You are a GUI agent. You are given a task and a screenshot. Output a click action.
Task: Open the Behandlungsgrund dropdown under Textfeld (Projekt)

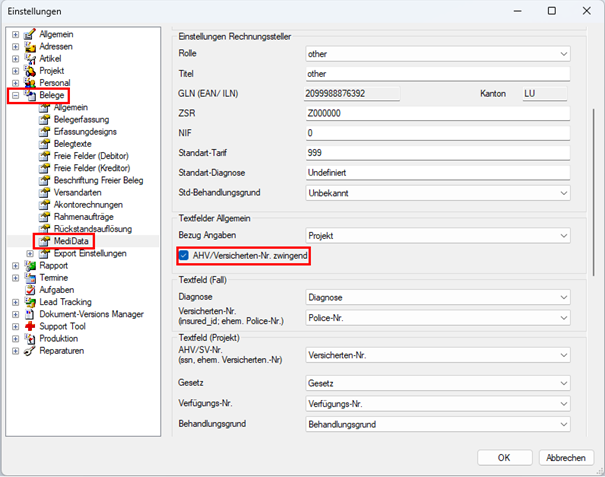[438, 425]
